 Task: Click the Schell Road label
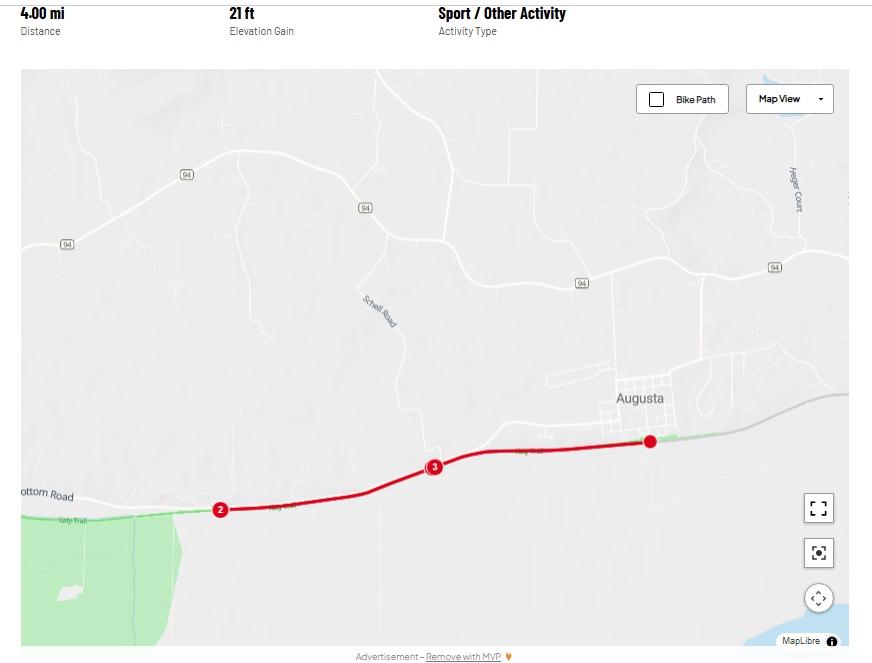pyautogui.click(x=380, y=311)
